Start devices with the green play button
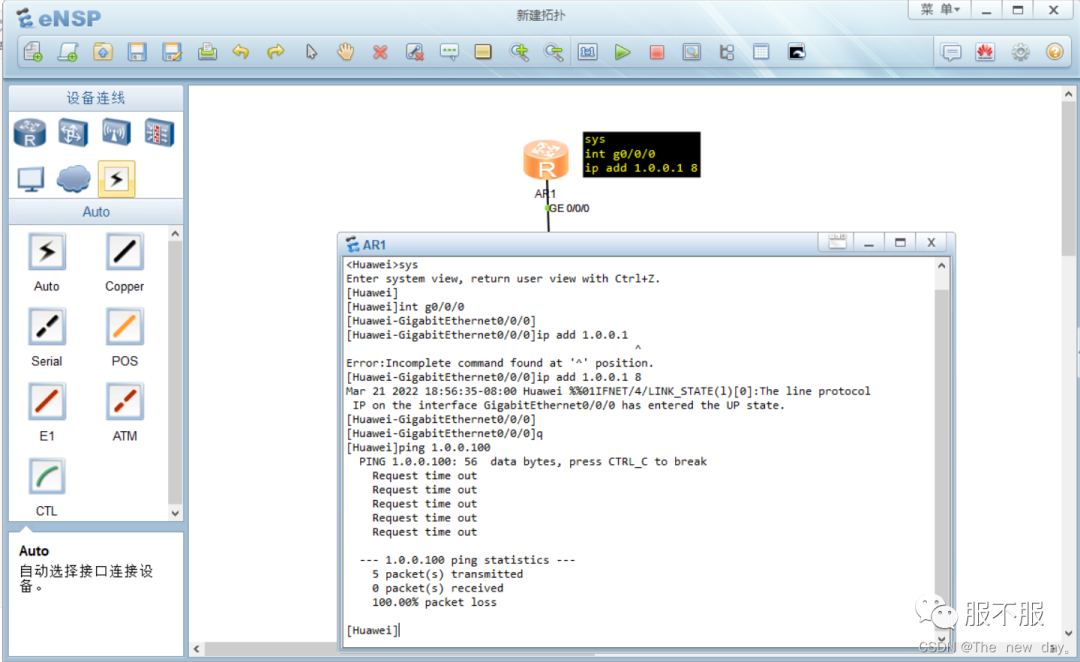1080x662 pixels. point(623,52)
